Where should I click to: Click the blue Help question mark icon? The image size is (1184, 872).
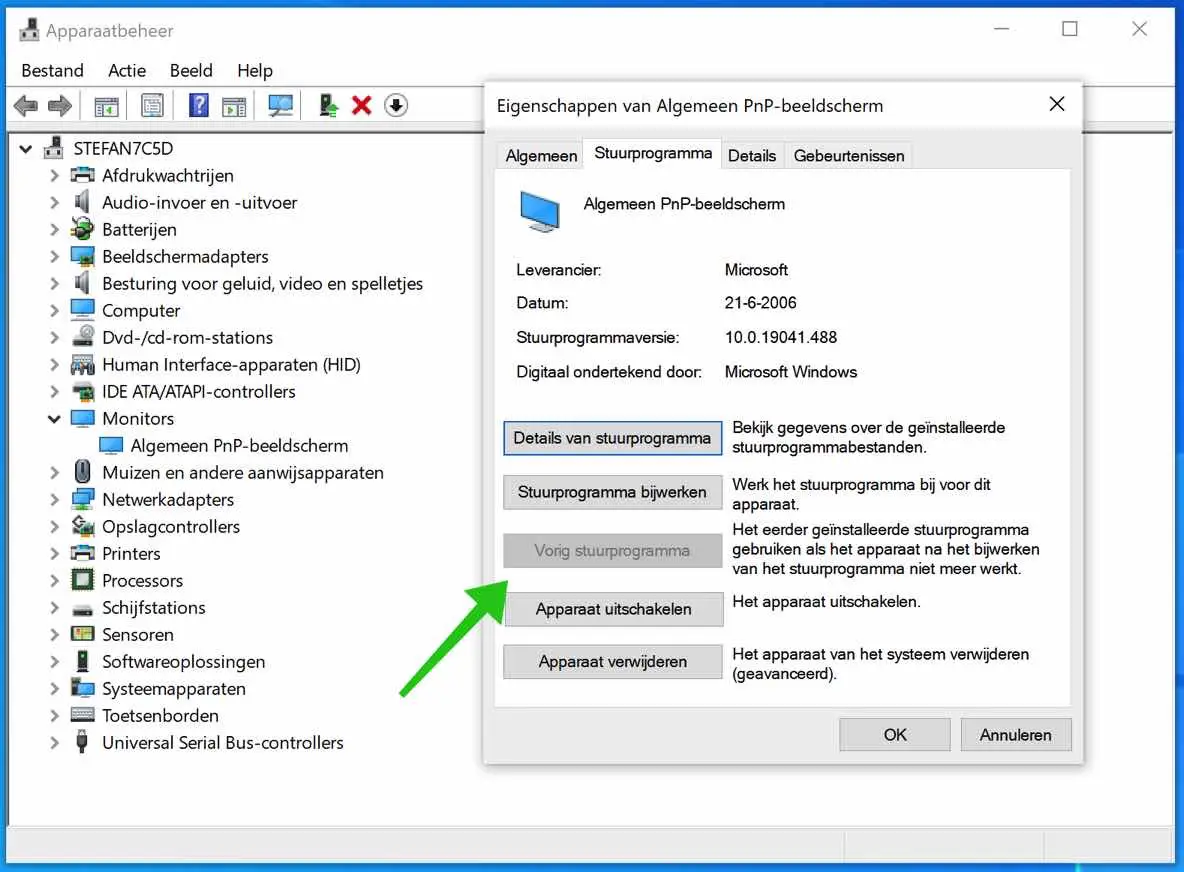(199, 105)
